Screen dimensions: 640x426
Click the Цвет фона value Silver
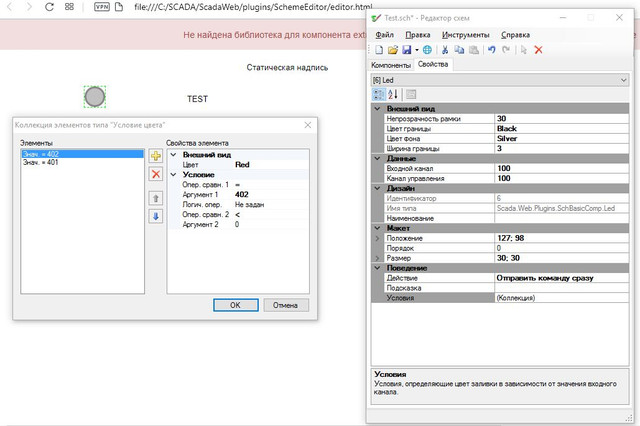562,138
